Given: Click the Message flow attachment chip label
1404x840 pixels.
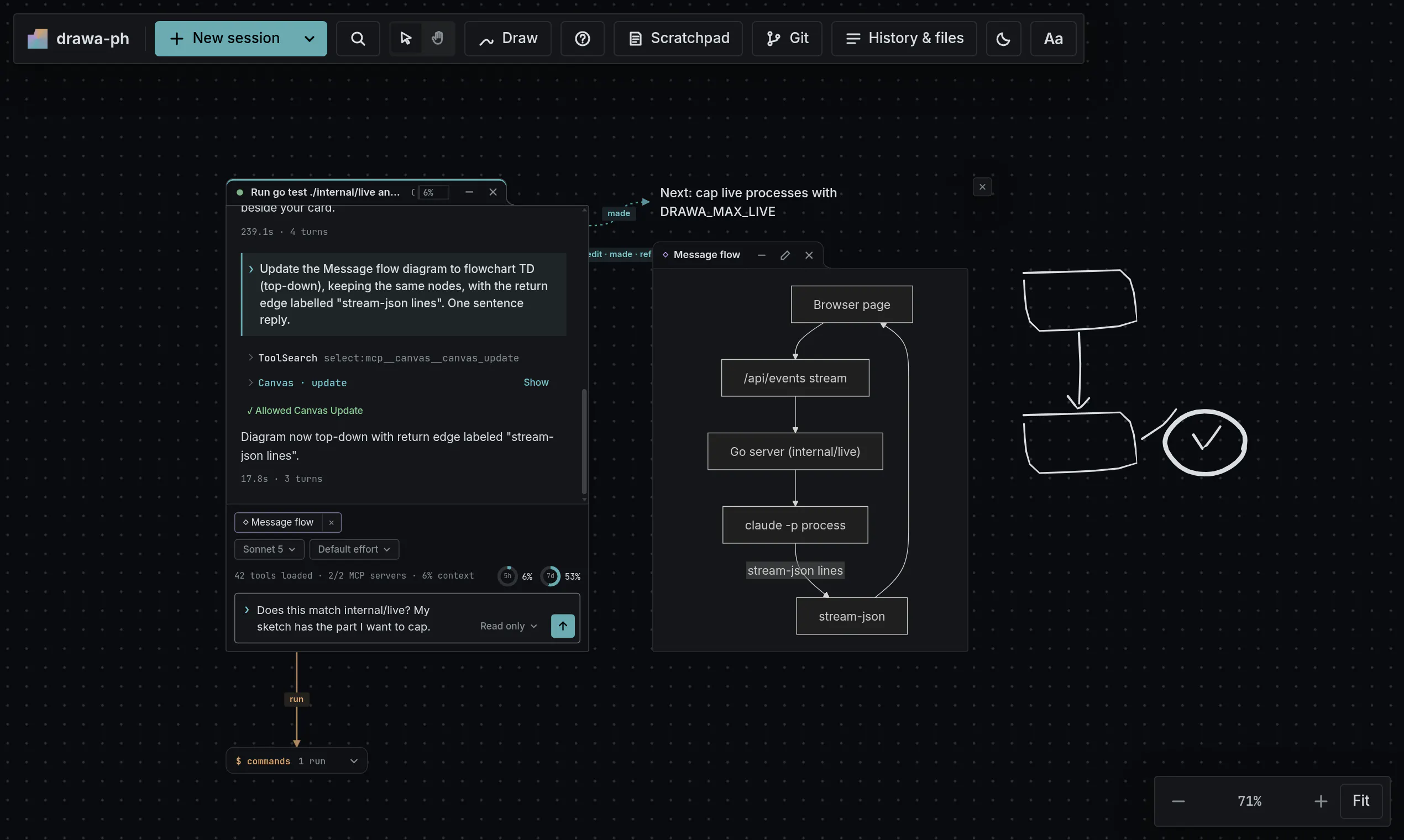Looking at the screenshot, I should coord(279,522).
